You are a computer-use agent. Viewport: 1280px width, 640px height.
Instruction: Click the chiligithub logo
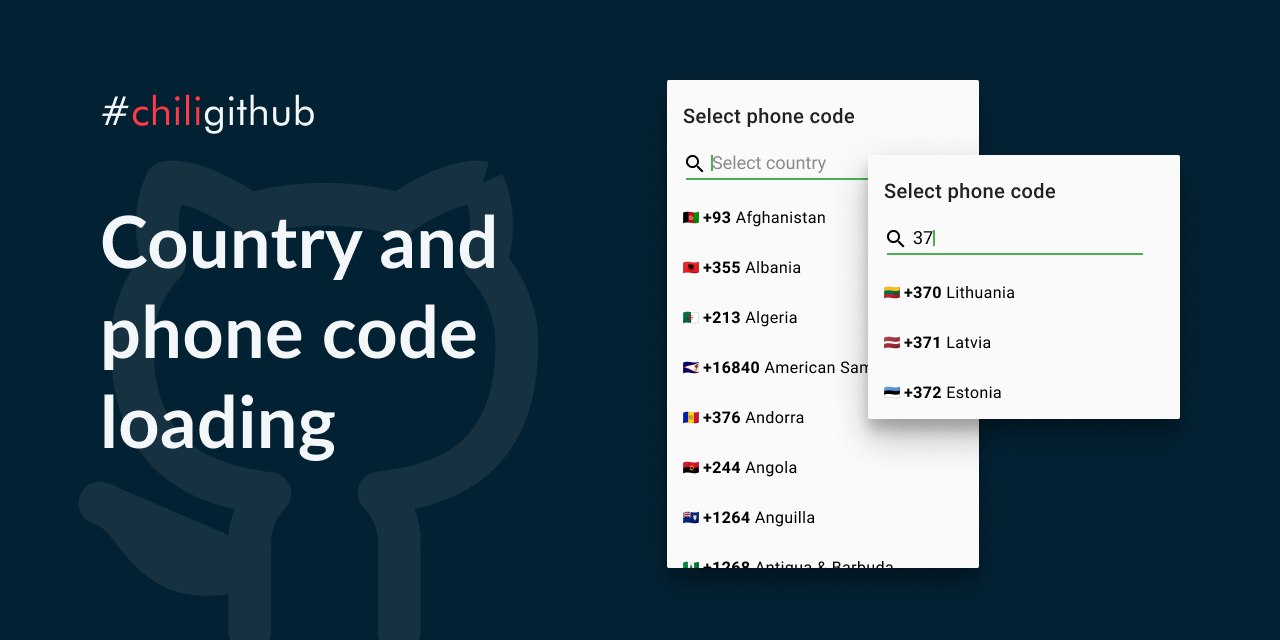pyautogui.click(x=207, y=113)
